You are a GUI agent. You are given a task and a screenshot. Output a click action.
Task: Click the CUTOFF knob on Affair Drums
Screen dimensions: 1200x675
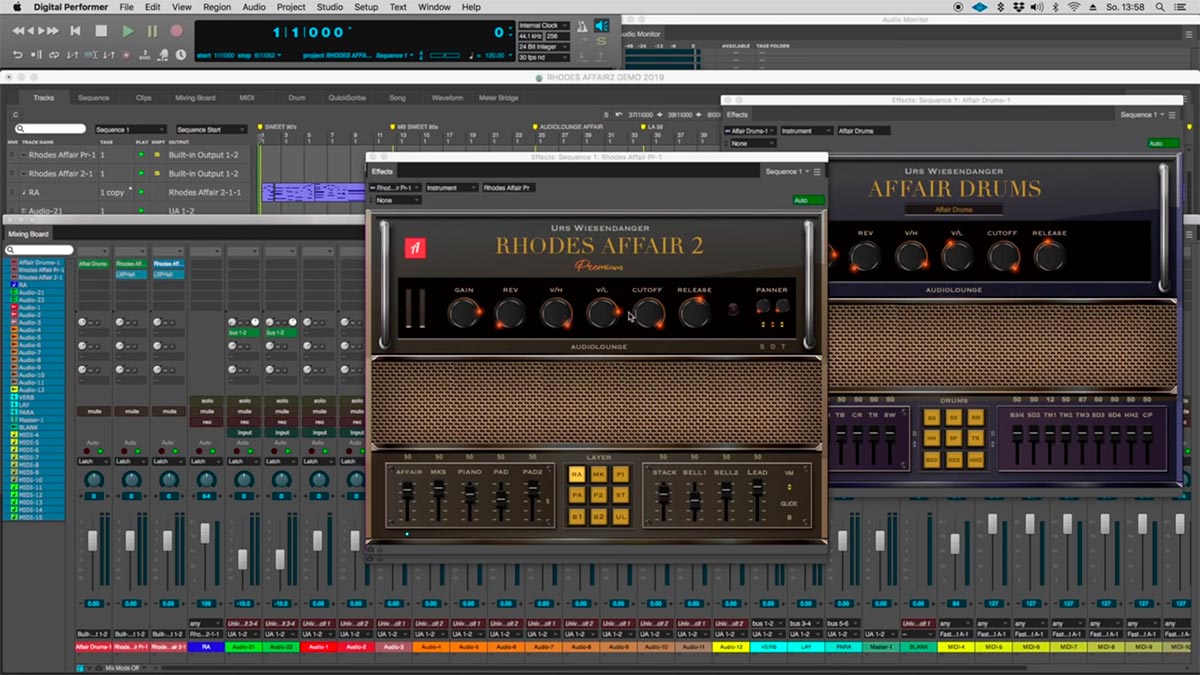tap(1003, 256)
